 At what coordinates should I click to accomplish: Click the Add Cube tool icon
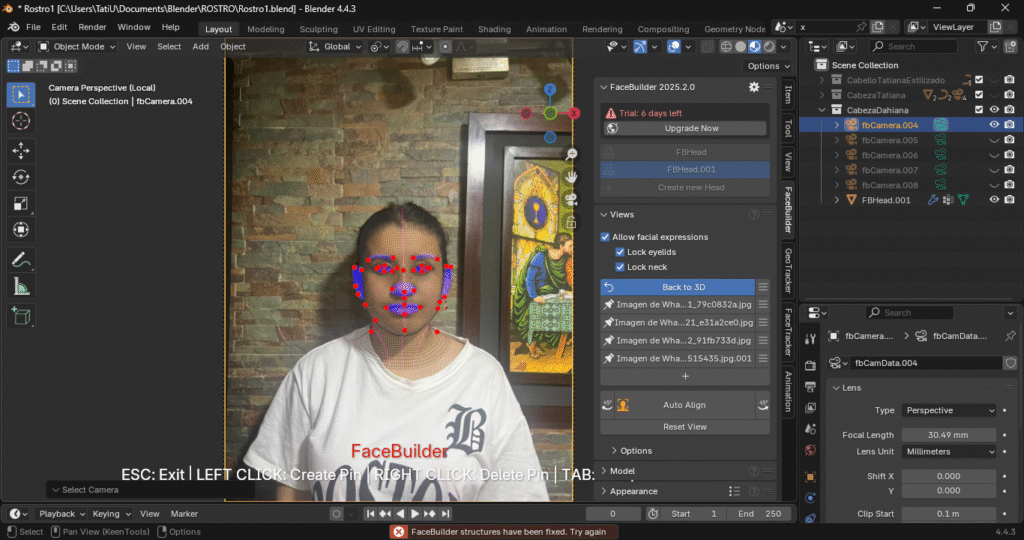click(21, 316)
